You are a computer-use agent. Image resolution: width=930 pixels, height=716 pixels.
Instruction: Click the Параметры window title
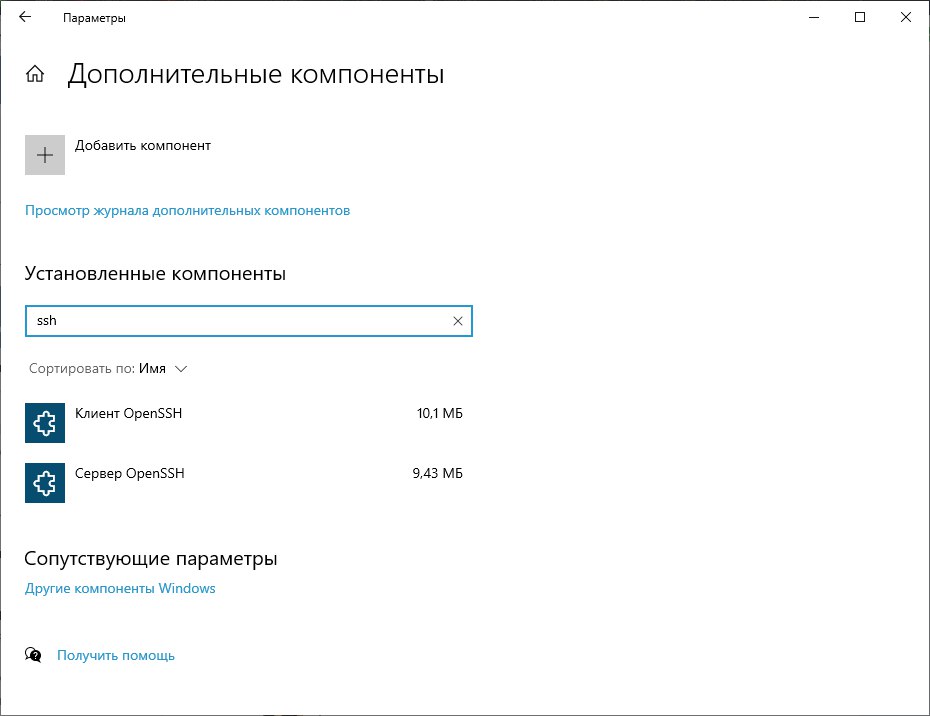tap(94, 18)
